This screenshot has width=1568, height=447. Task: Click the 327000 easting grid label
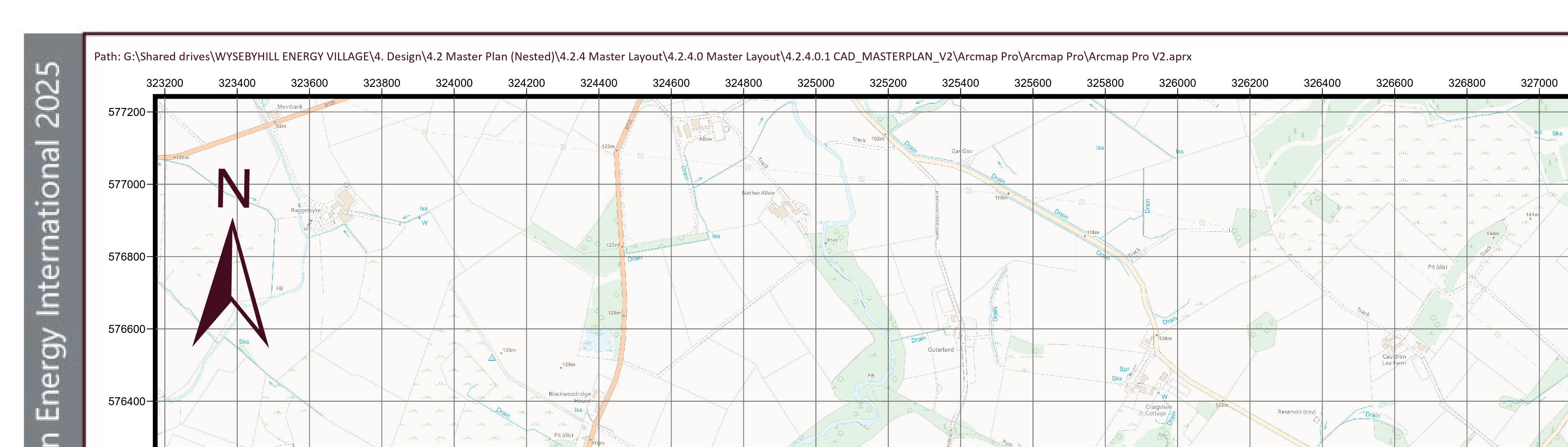[x=1539, y=83]
